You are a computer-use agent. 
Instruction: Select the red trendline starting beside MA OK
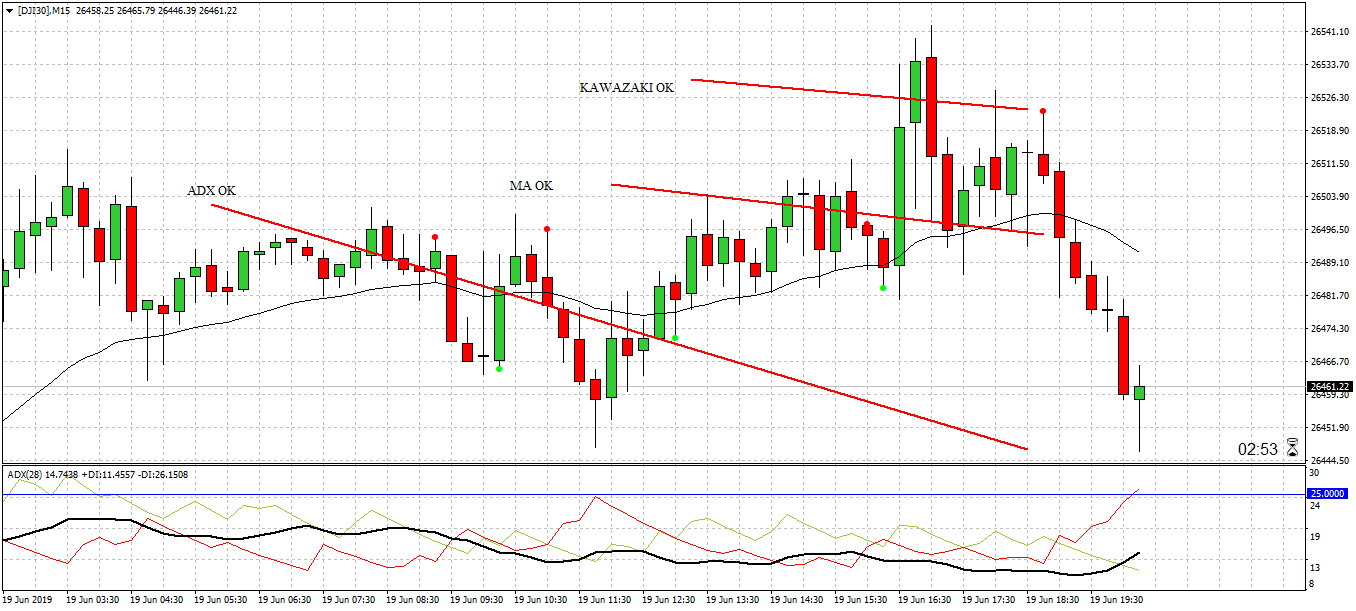point(826,209)
